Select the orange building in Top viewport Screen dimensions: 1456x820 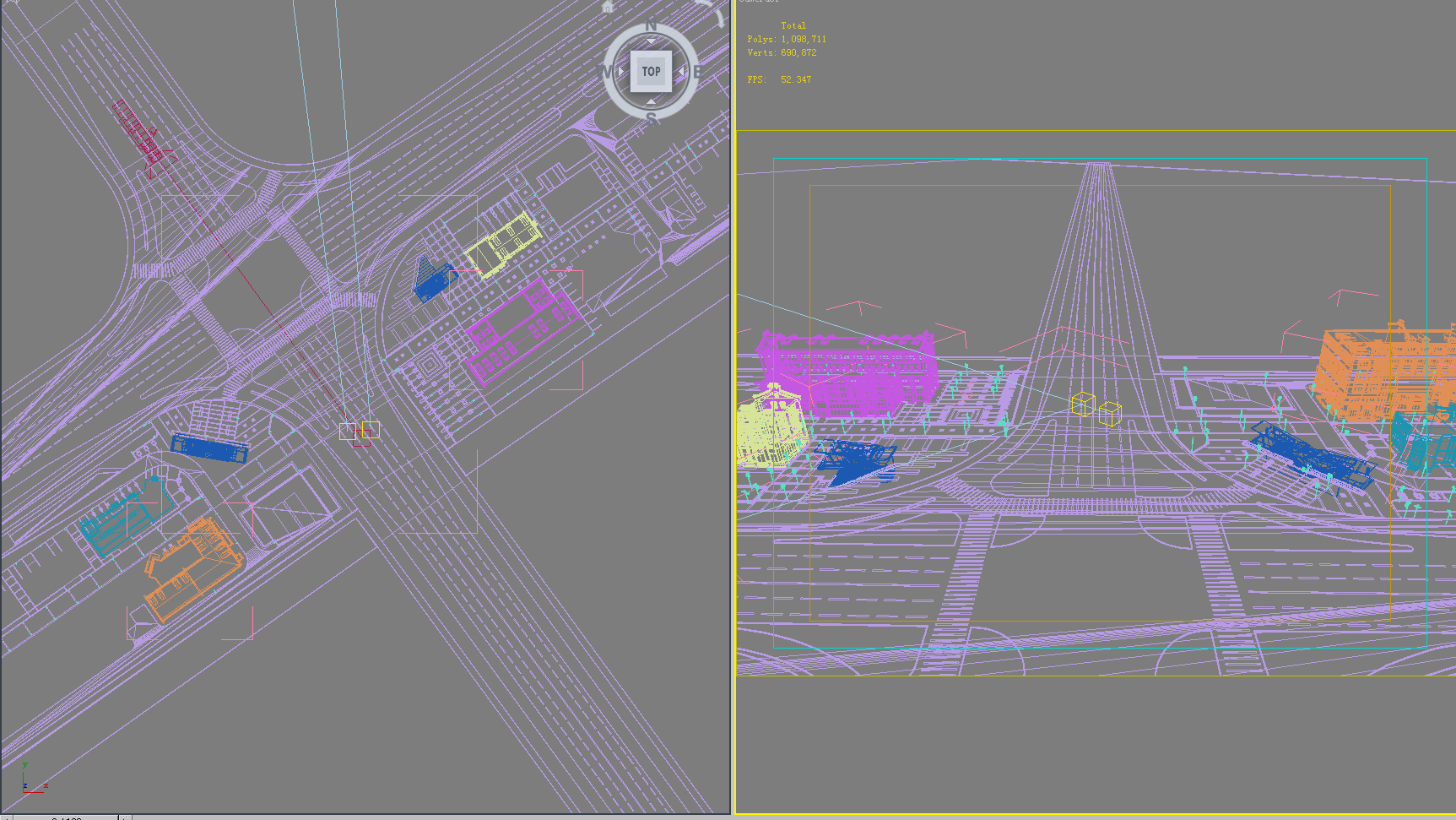pyautogui.click(x=193, y=570)
